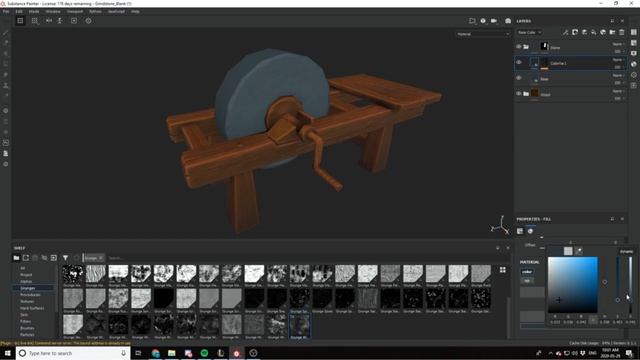Image resolution: width=640 pixels, height=360 pixels.
Task: Open the Texture Set List dock icon
Action: 633,32
